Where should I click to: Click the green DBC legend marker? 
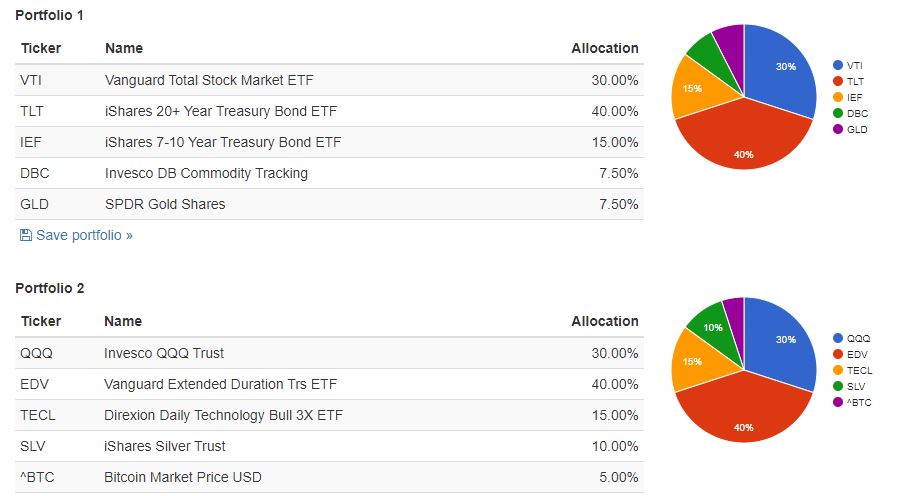(838, 113)
